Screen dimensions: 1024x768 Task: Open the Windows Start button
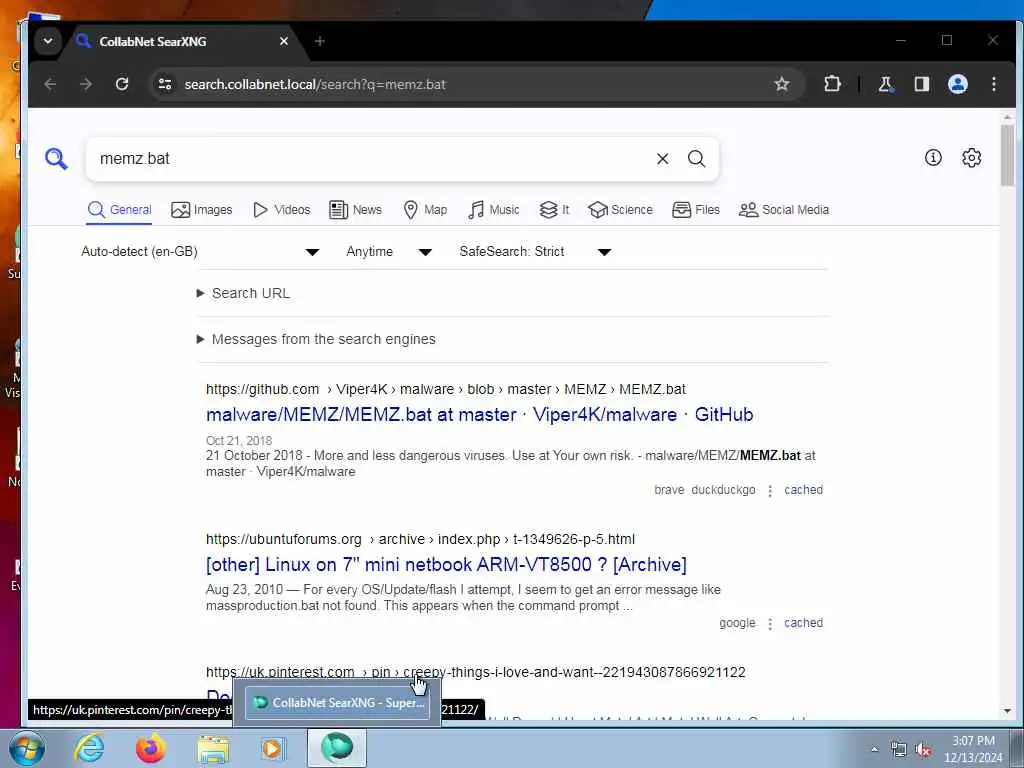pyautogui.click(x=26, y=748)
